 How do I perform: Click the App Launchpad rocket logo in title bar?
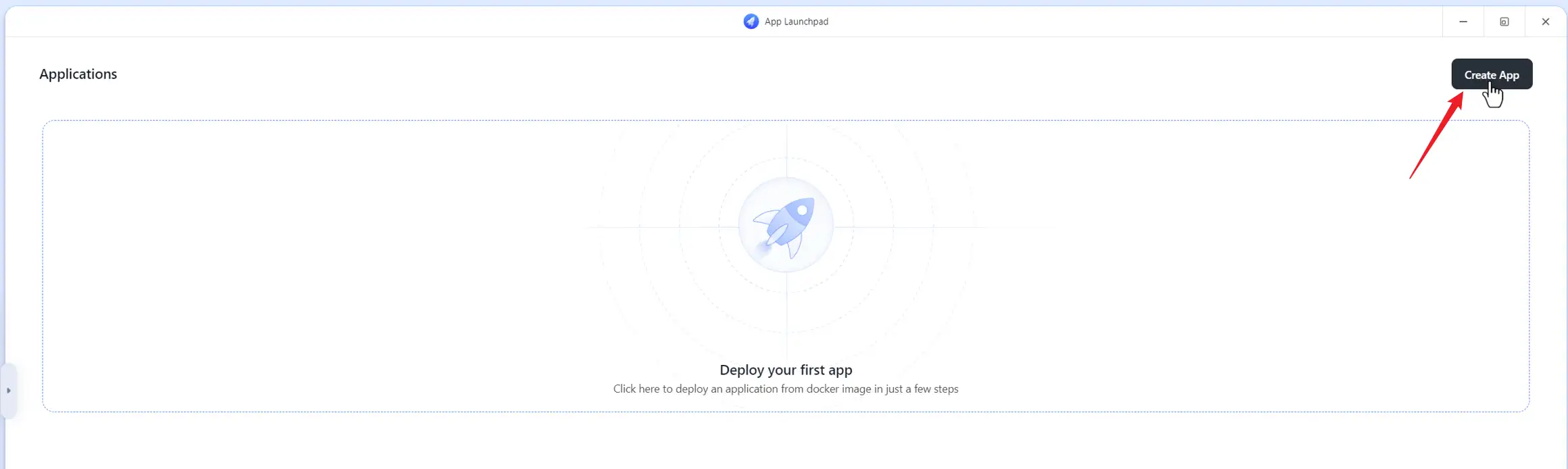(x=751, y=21)
